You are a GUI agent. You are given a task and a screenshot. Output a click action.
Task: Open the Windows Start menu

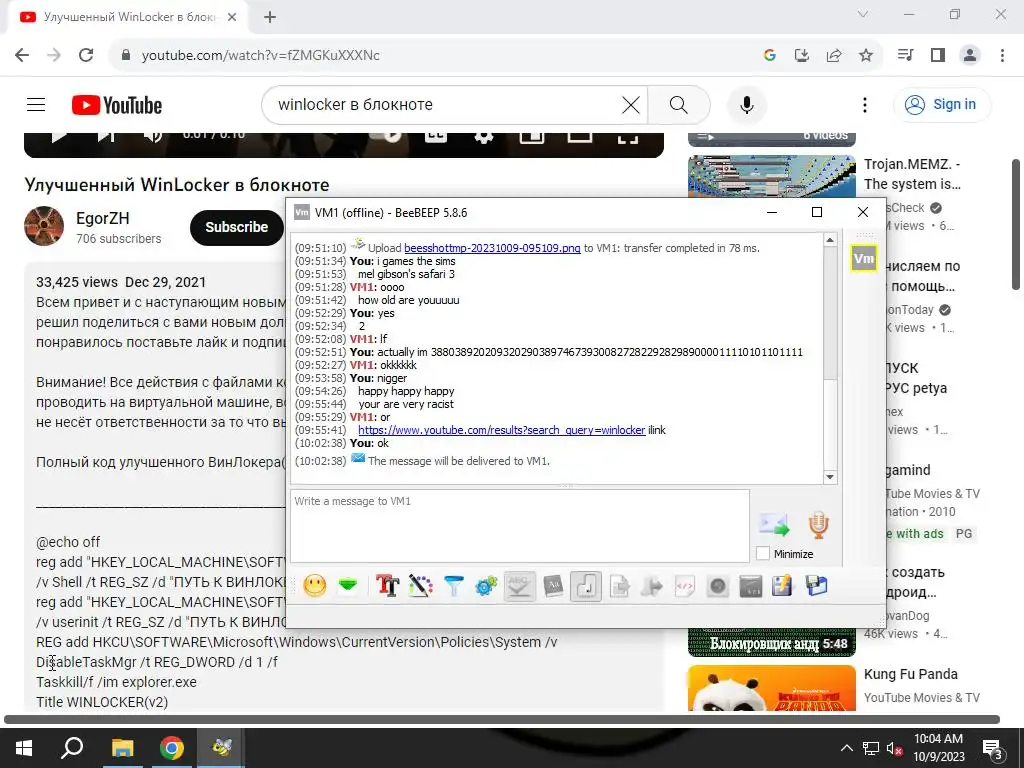coord(24,748)
